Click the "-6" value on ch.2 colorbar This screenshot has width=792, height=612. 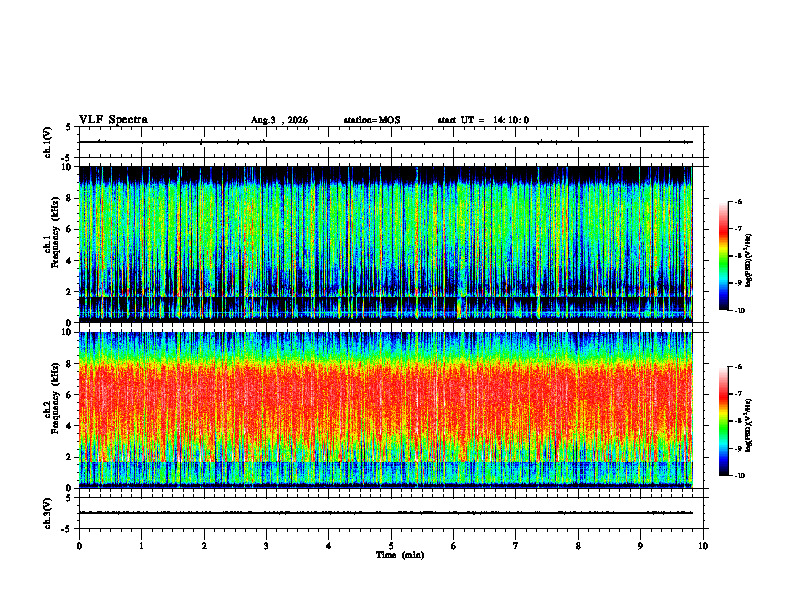click(739, 367)
